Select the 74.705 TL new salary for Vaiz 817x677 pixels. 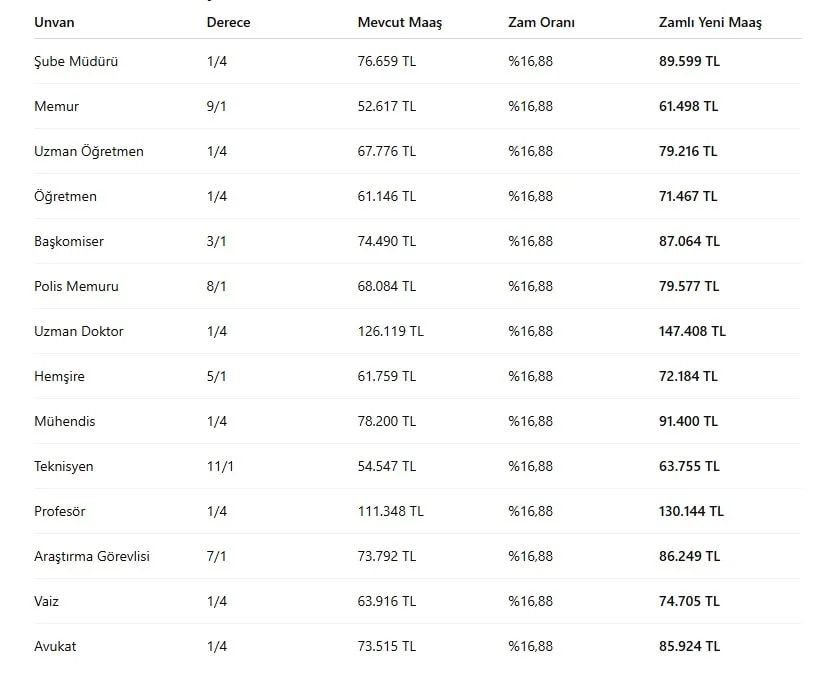(688, 601)
